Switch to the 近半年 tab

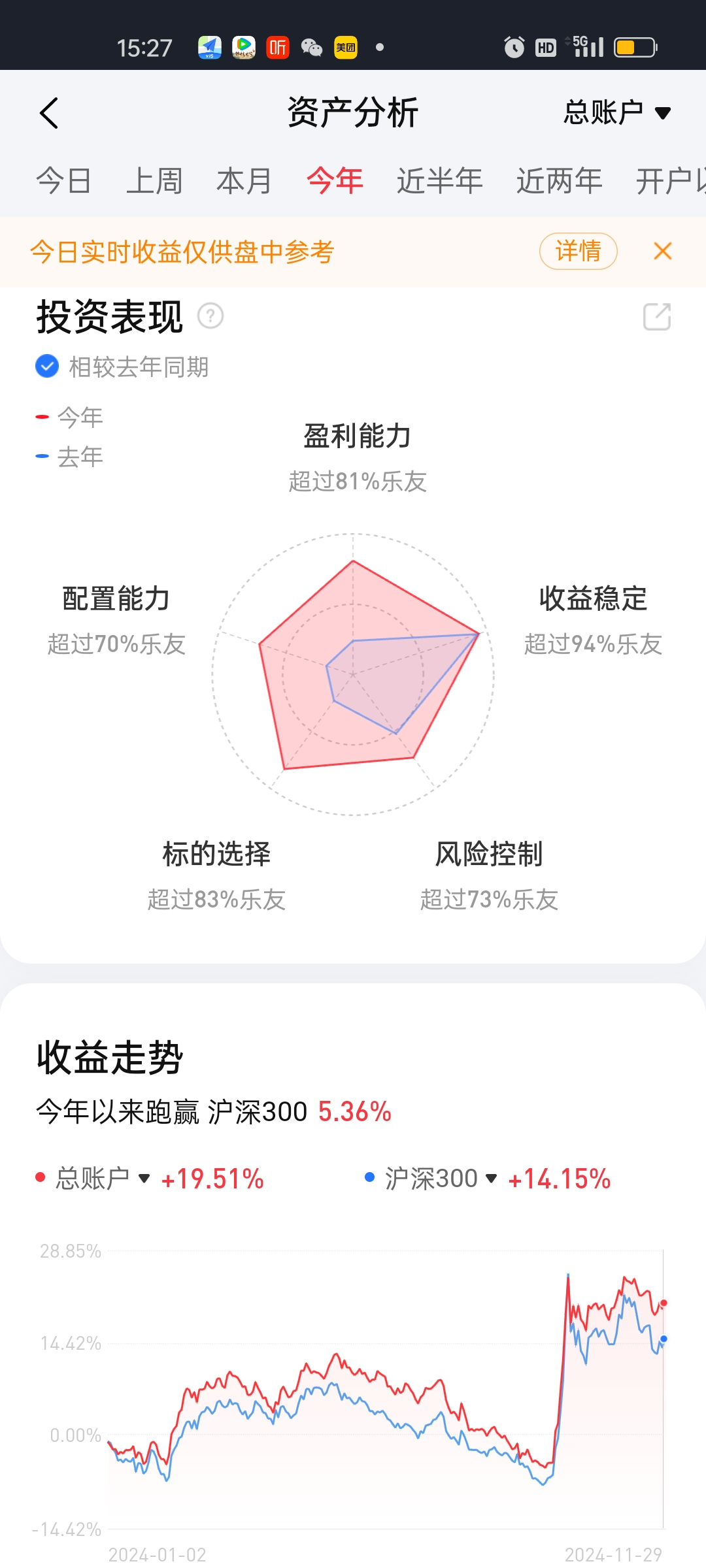tap(439, 181)
